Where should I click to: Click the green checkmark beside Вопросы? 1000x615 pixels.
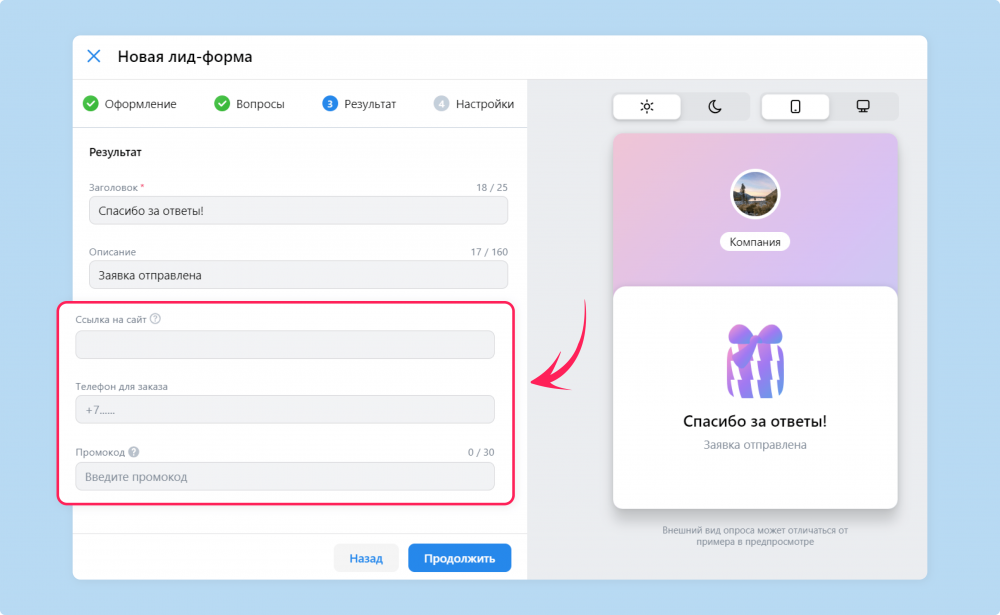point(222,103)
